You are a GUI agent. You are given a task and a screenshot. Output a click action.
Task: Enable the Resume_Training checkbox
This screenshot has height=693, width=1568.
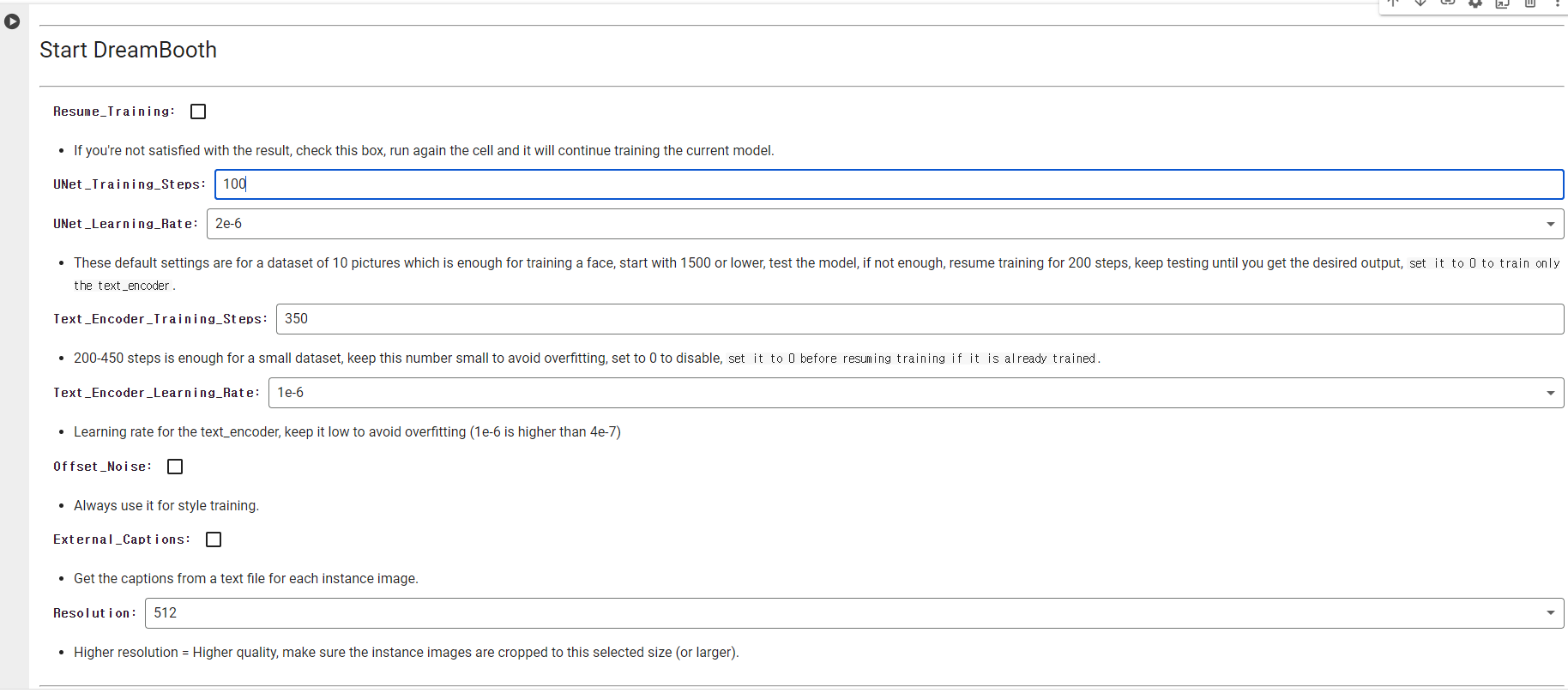coord(198,111)
